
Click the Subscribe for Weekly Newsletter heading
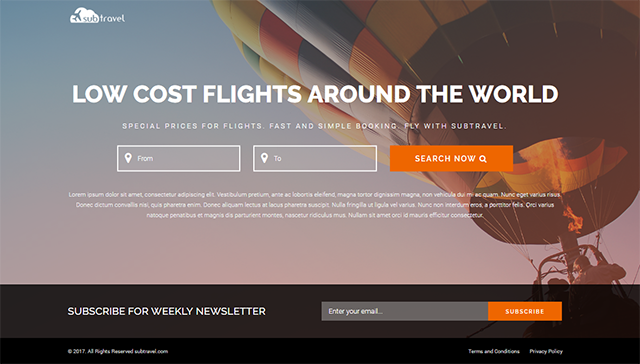pos(167,311)
